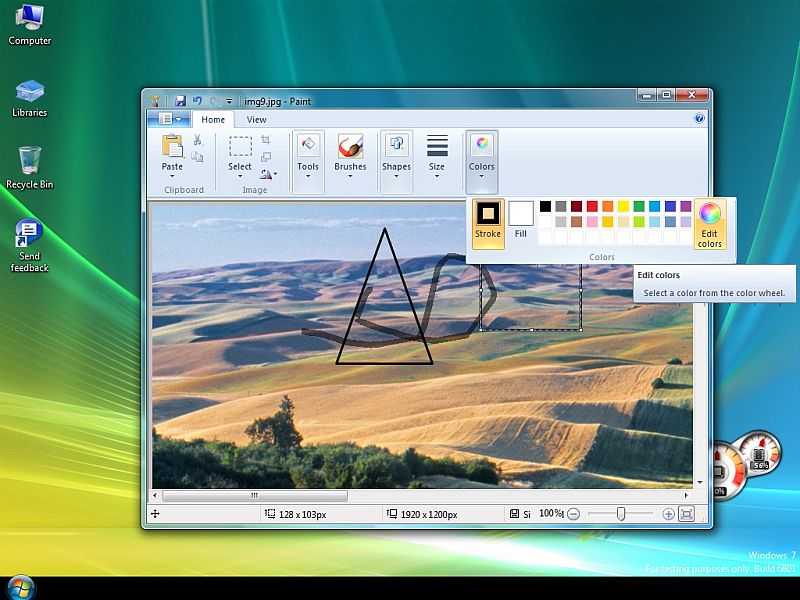Pick the dark red color swatch

pos(577,206)
